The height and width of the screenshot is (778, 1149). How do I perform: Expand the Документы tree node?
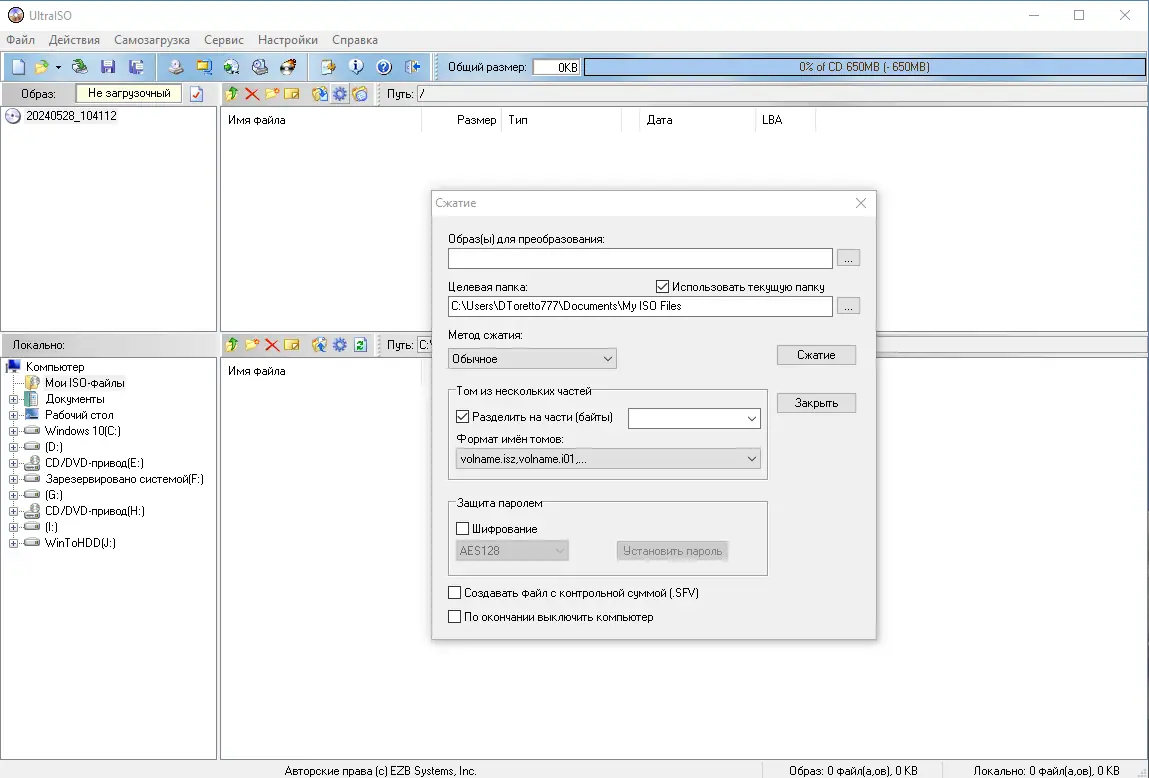pos(13,399)
